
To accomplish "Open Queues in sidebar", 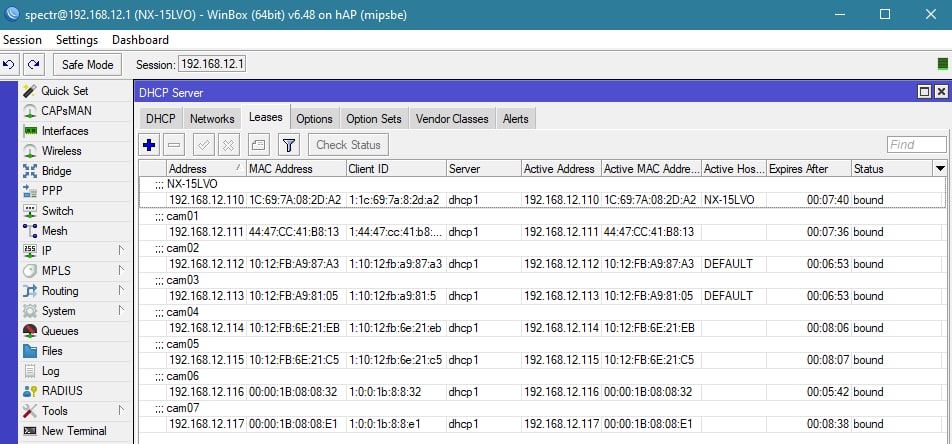I will click(x=60, y=332).
